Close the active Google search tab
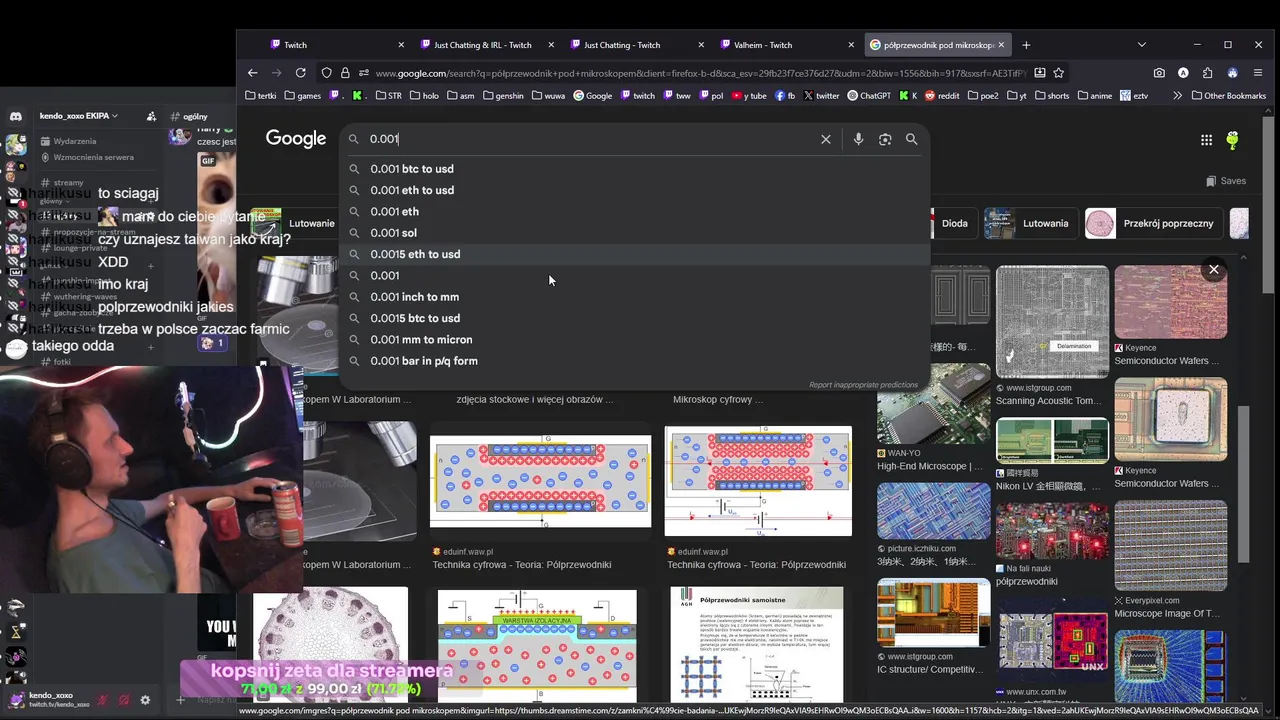This screenshot has height=720, width=1280. click(1001, 45)
